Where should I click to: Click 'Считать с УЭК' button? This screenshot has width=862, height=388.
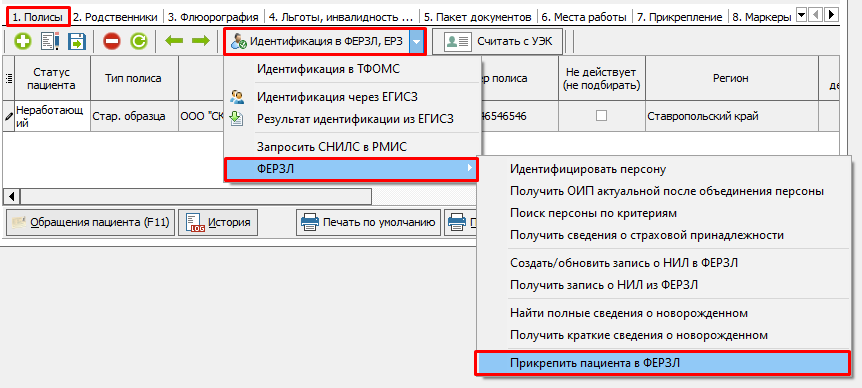tap(498, 42)
